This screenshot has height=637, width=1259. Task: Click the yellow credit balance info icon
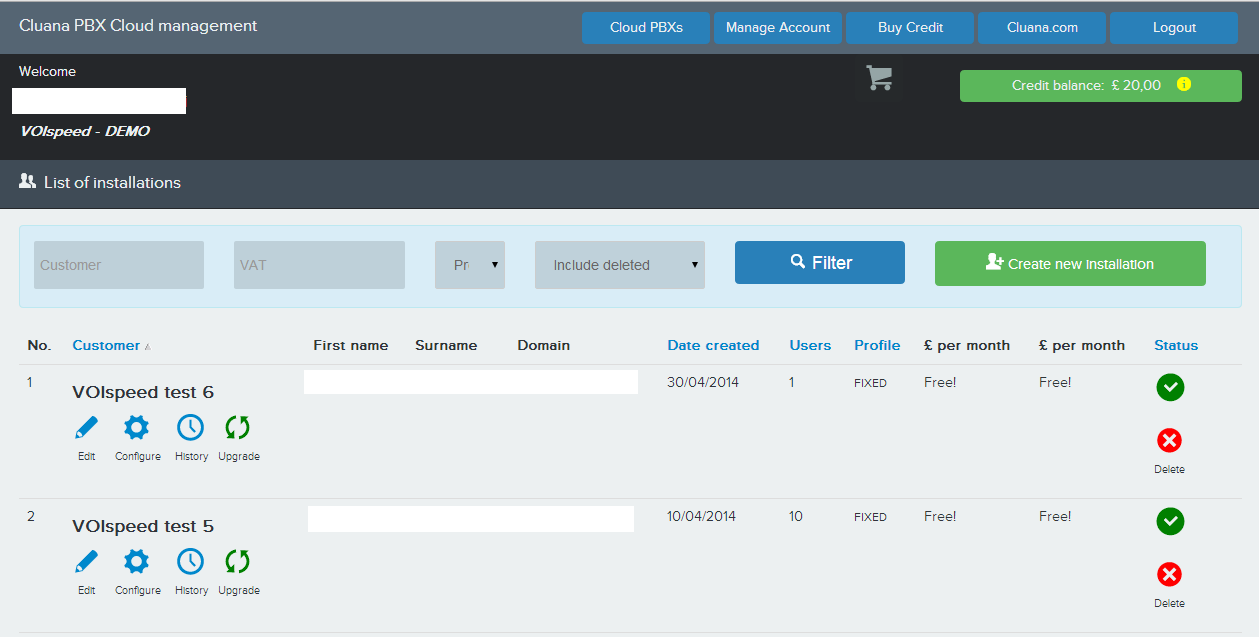coord(1184,85)
